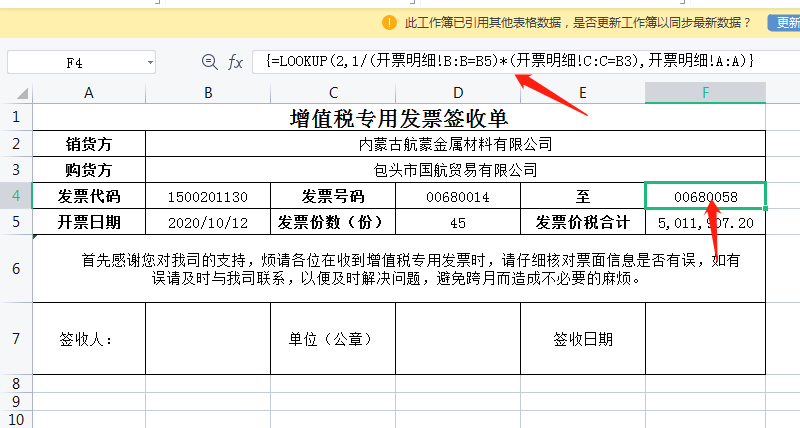Click the title 增值税专用发票签收单
800x428 pixels.
(399, 118)
